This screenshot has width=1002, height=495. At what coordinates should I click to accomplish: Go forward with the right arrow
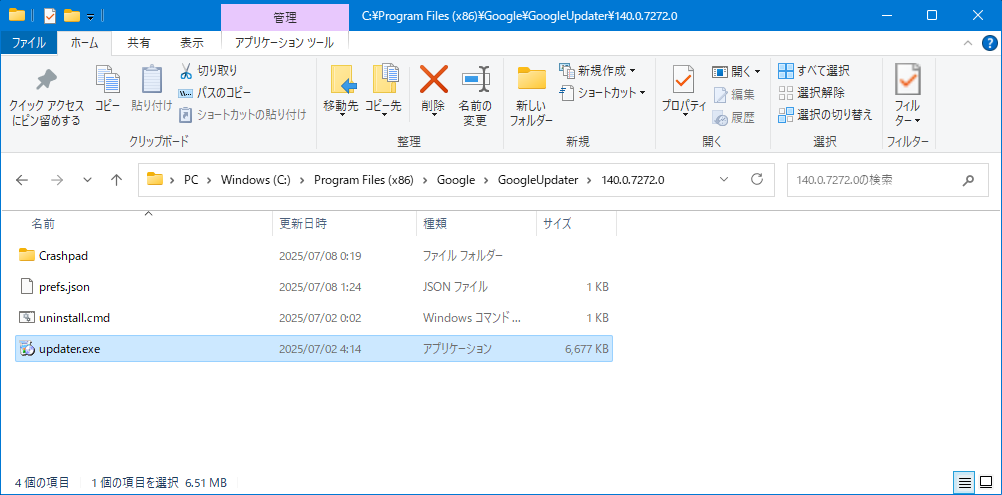tap(57, 180)
